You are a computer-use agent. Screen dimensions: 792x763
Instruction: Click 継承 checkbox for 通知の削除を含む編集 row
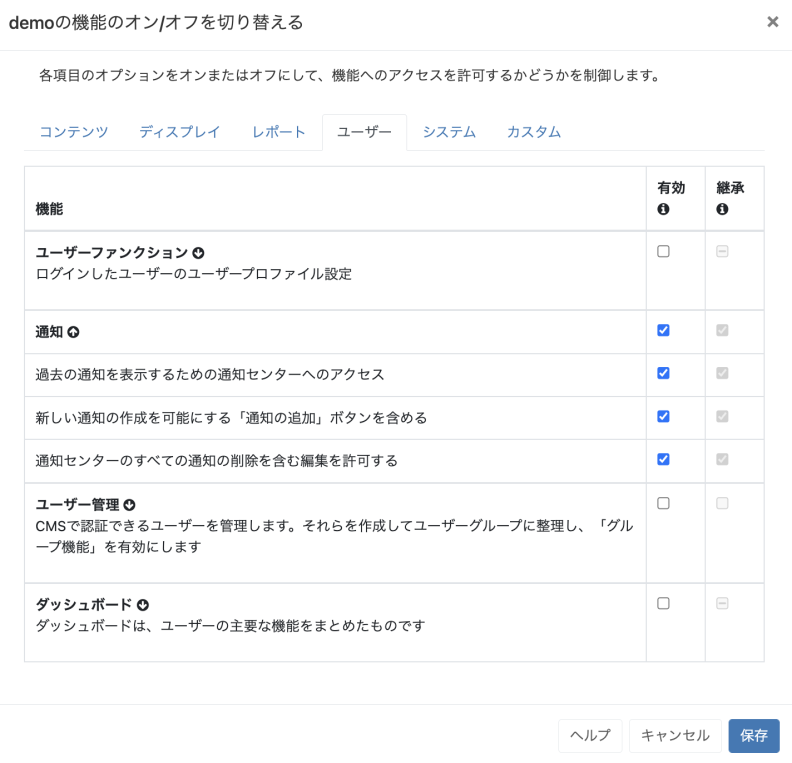[722, 460]
